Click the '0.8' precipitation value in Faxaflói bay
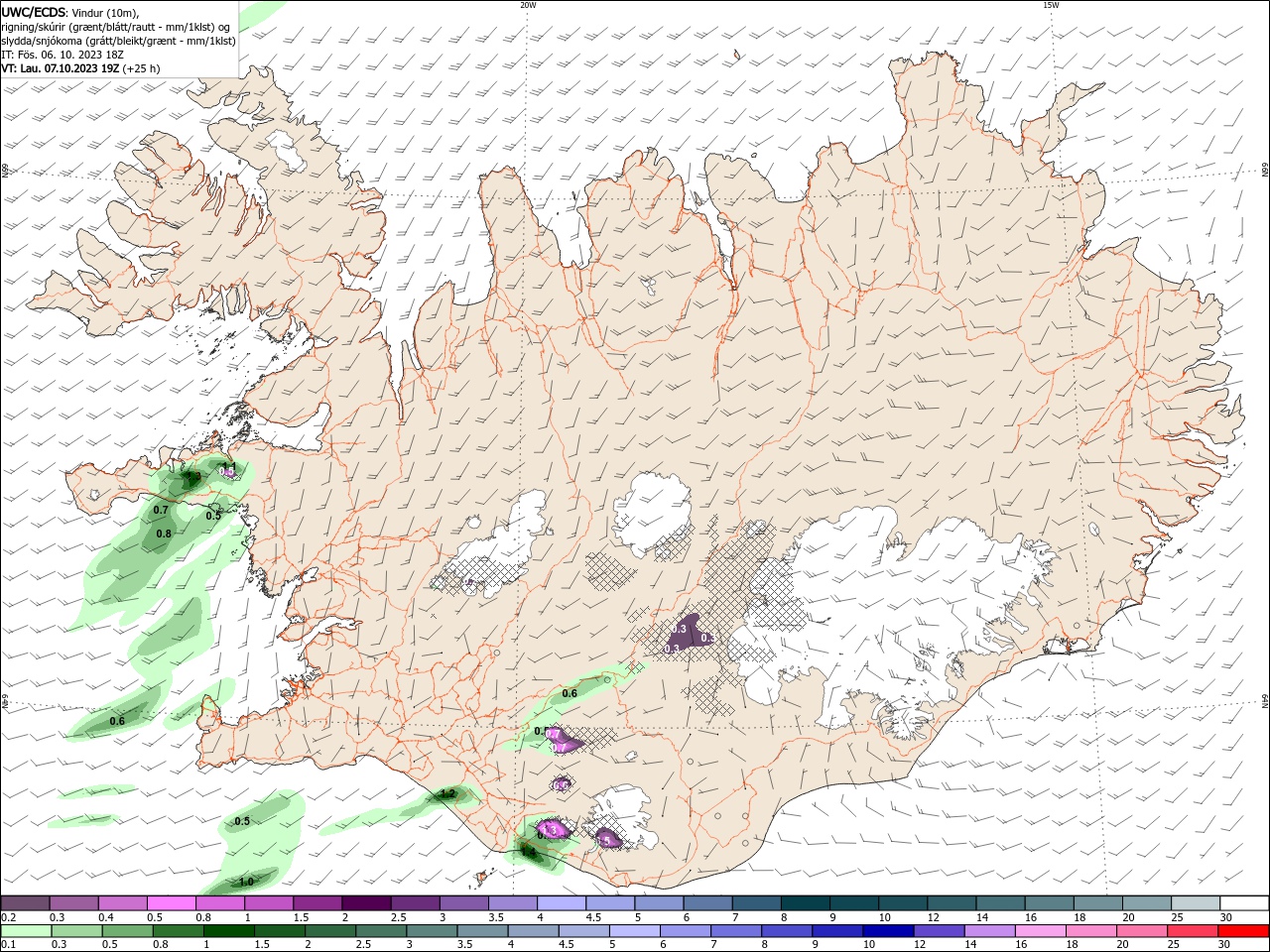Screen dimensions: 1270x952 click(164, 534)
